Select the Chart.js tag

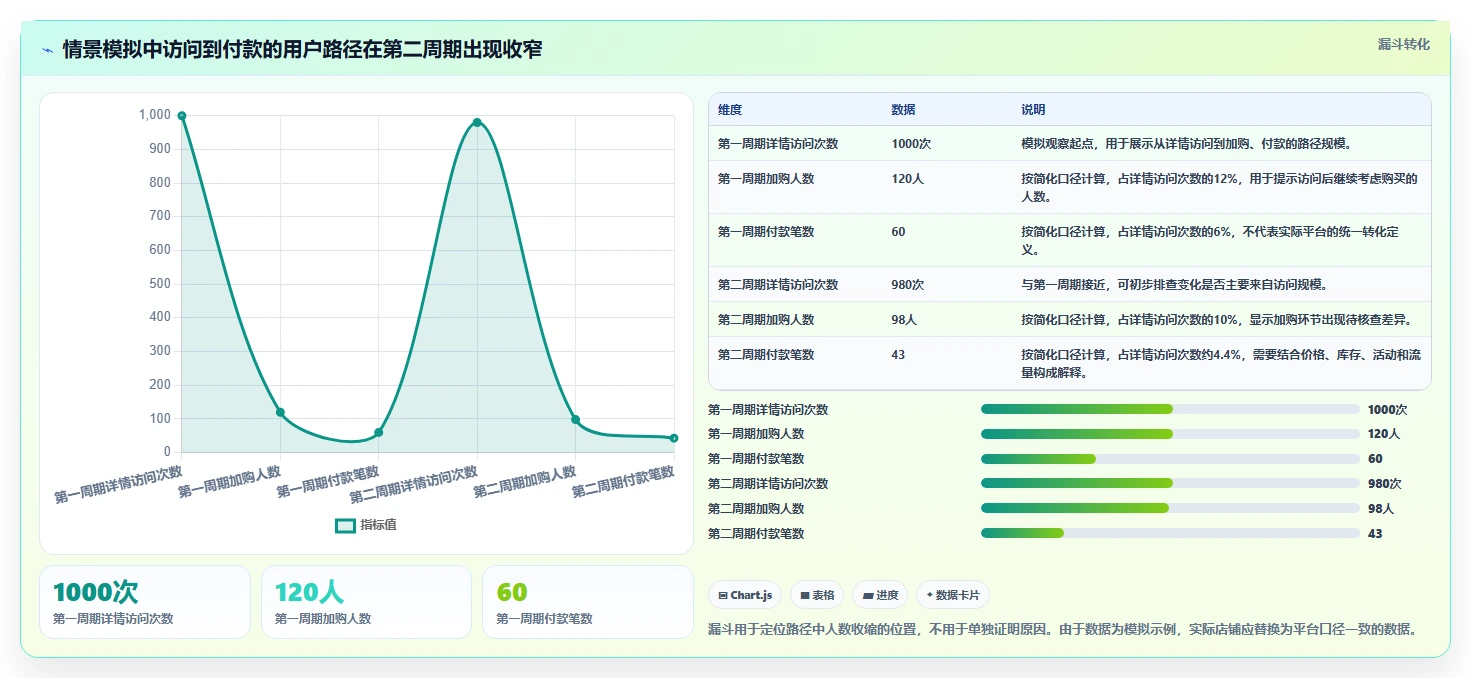[x=745, y=595]
